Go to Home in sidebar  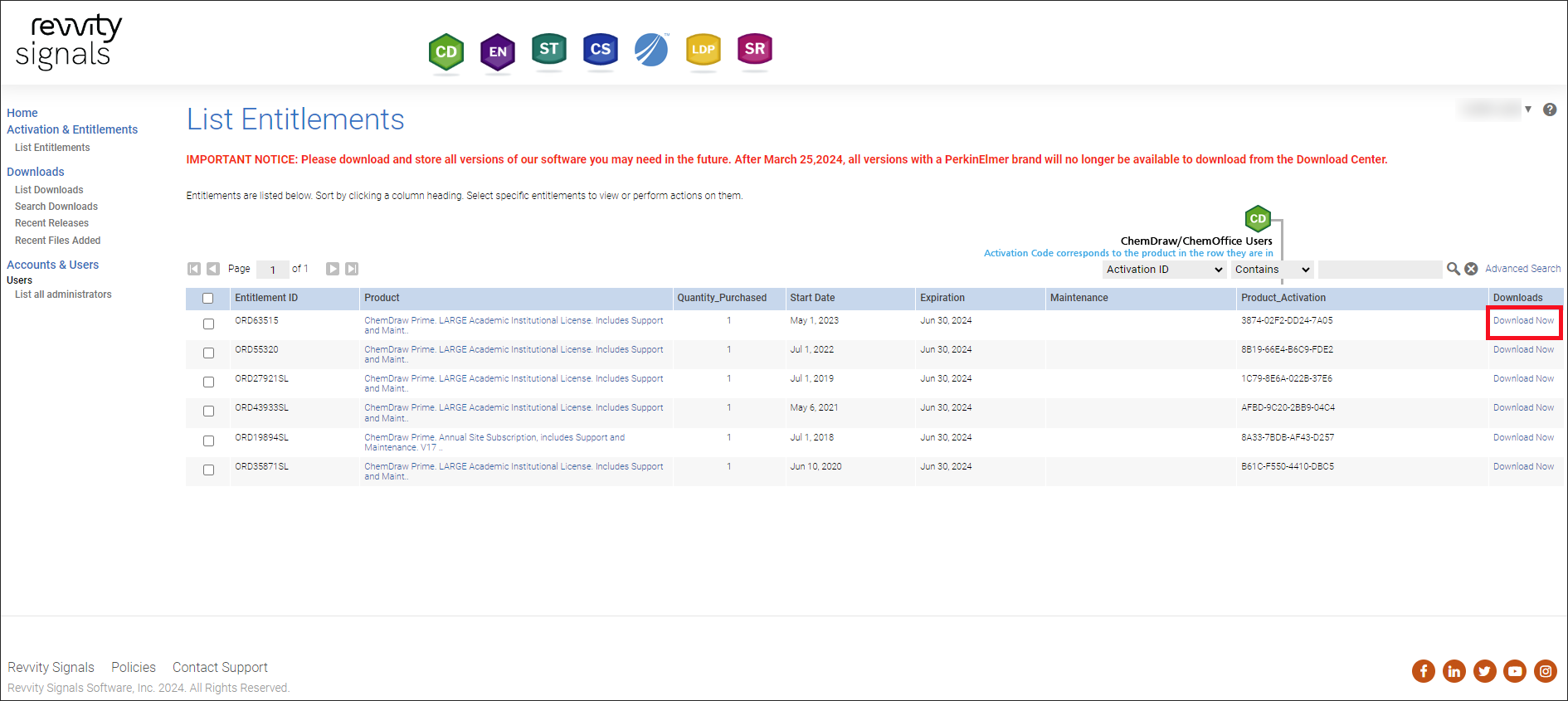click(x=22, y=113)
